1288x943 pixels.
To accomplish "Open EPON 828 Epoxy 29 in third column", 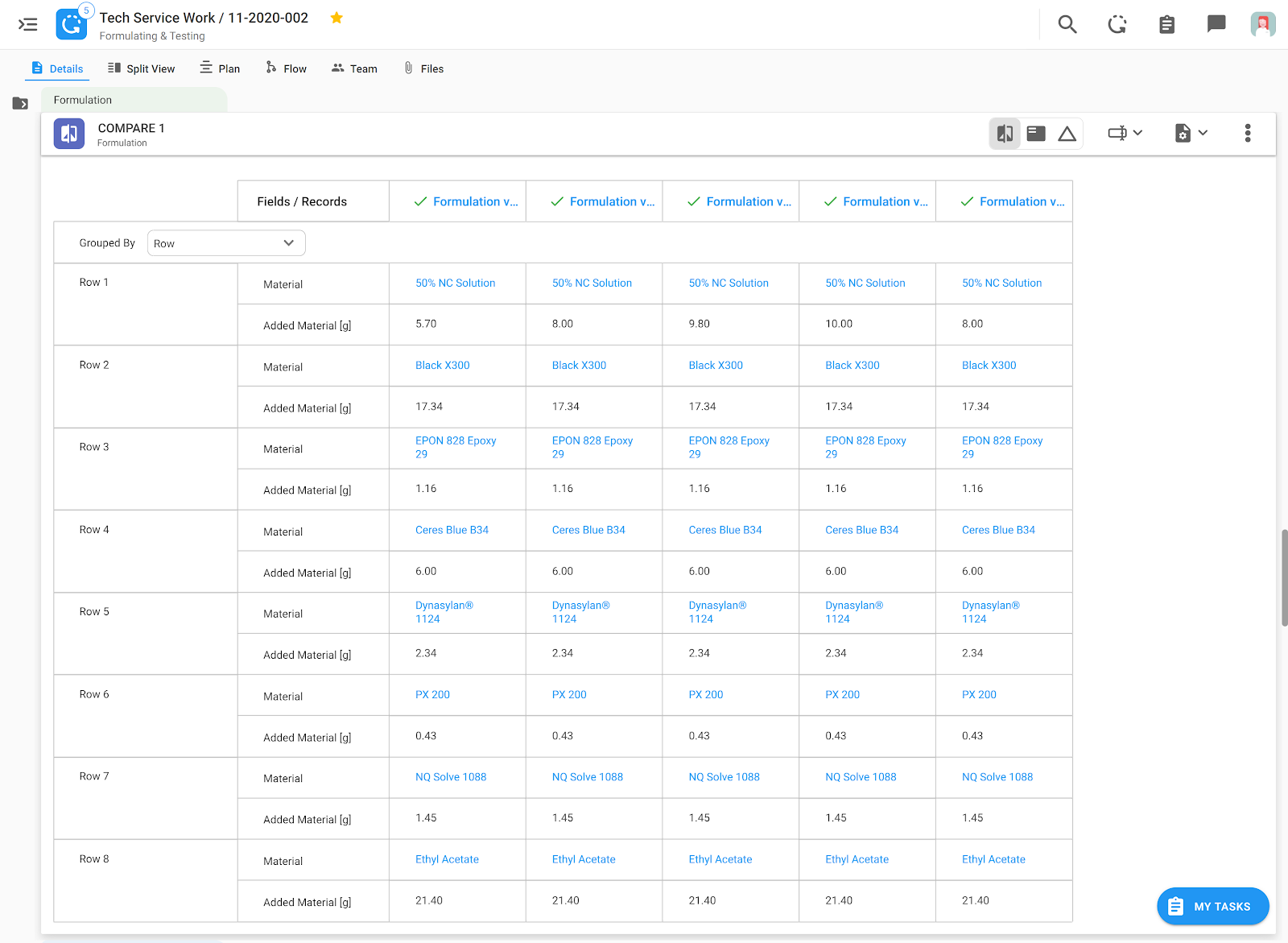I will tap(729, 448).
